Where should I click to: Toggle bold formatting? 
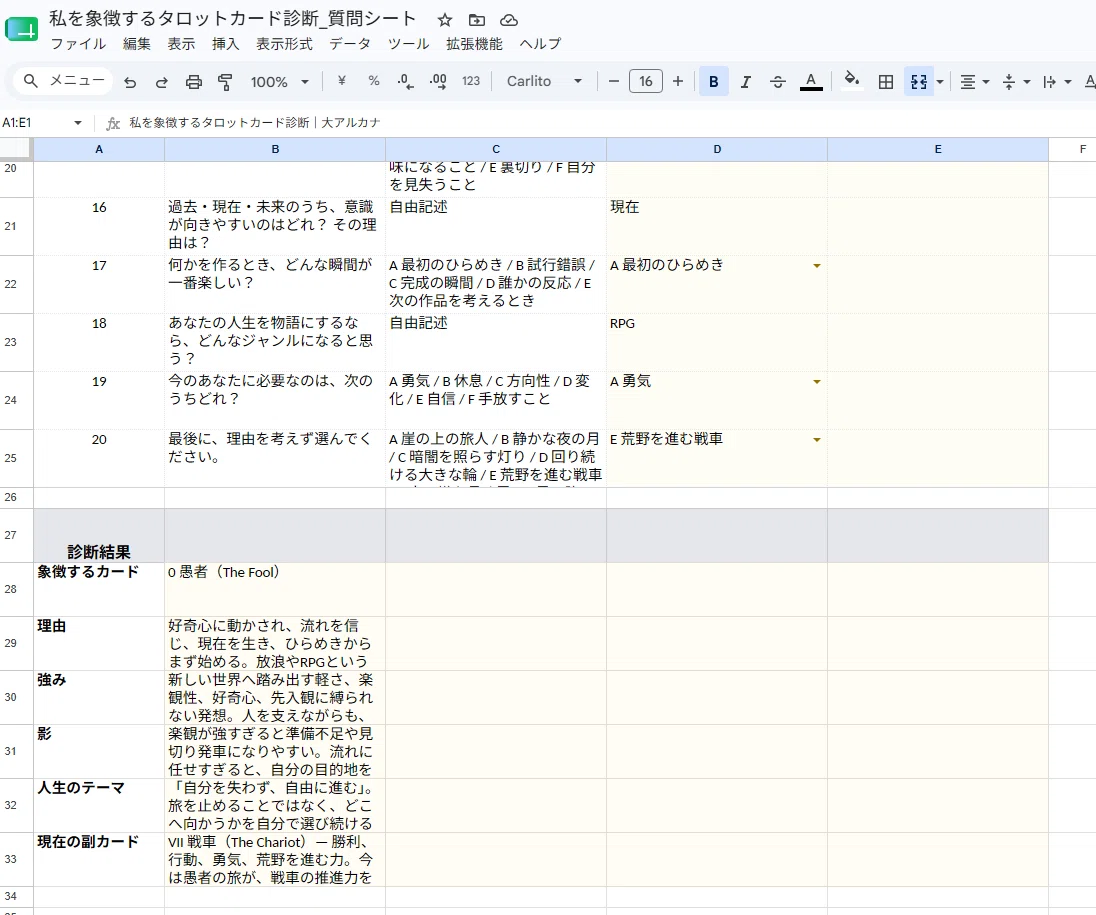[x=714, y=81]
